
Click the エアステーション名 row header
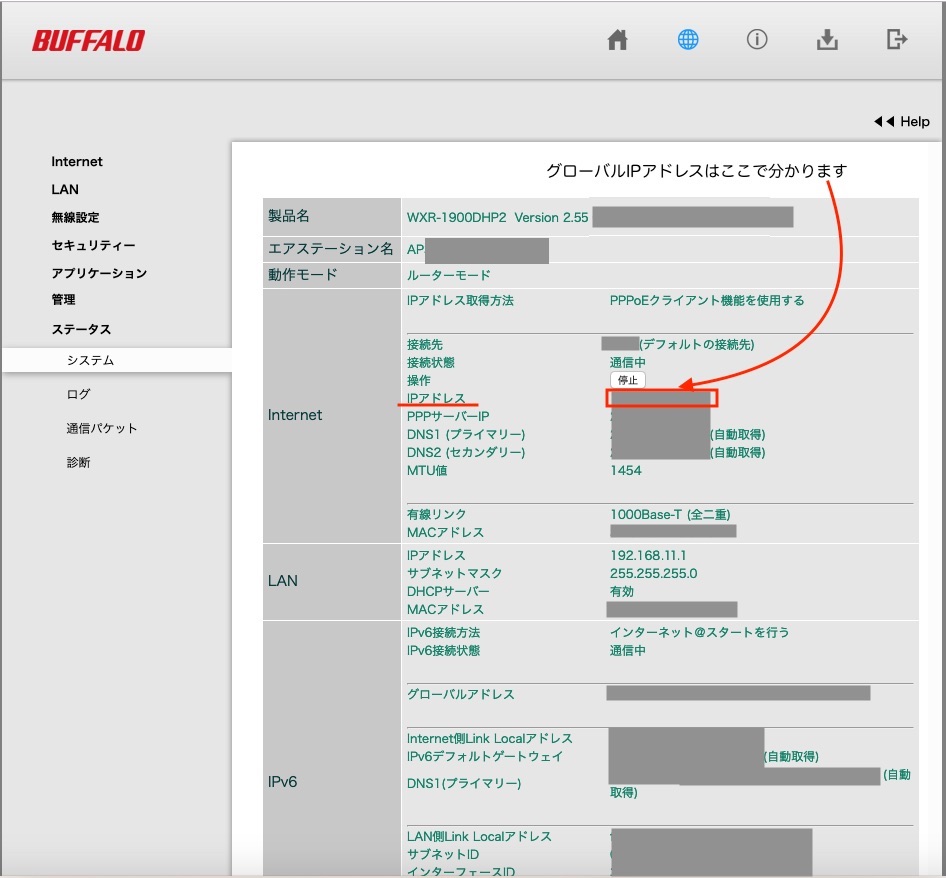[331, 249]
